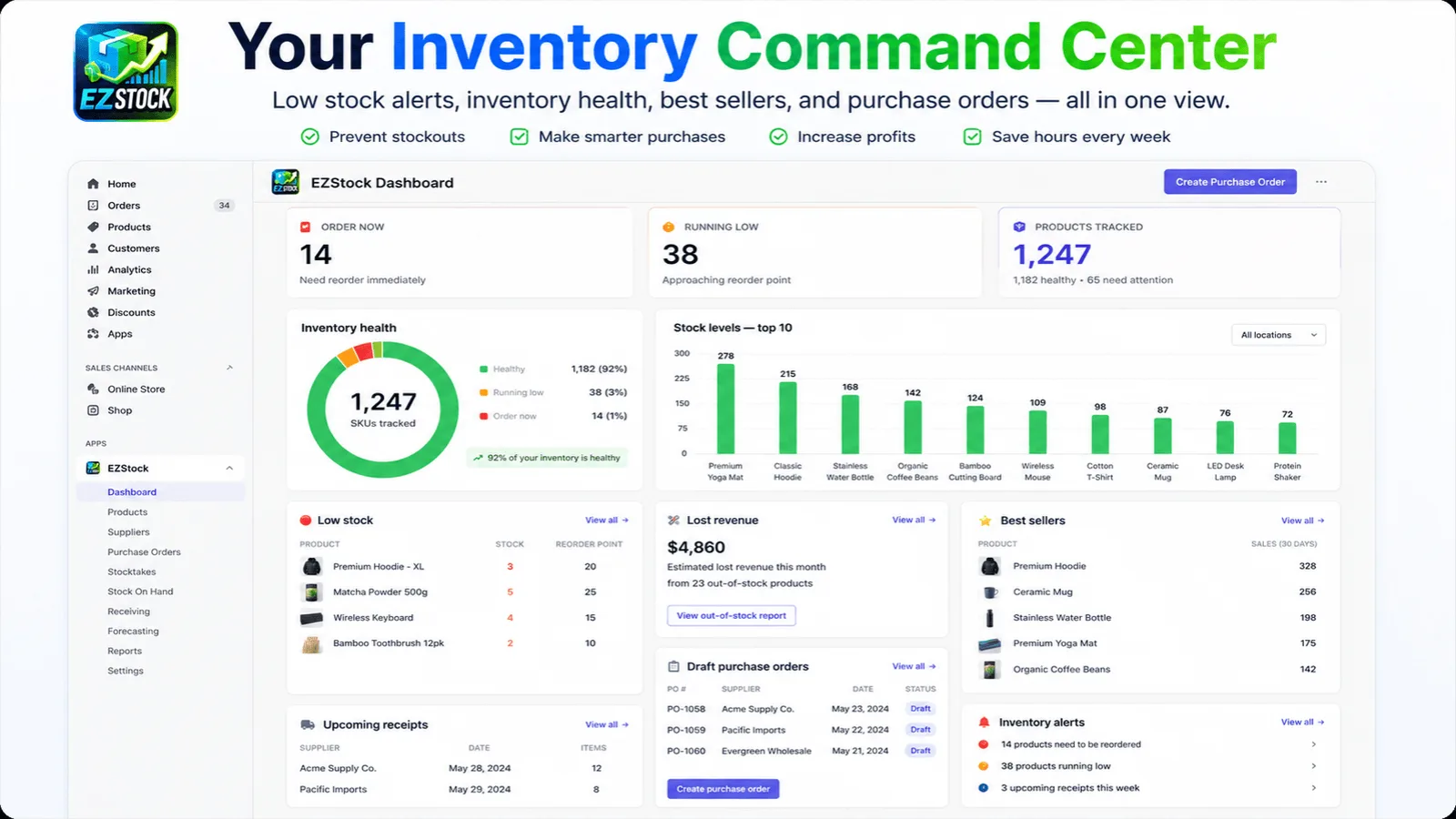
Task: Click the Matcha Powder 500g thumbnail
Action: 312,592
